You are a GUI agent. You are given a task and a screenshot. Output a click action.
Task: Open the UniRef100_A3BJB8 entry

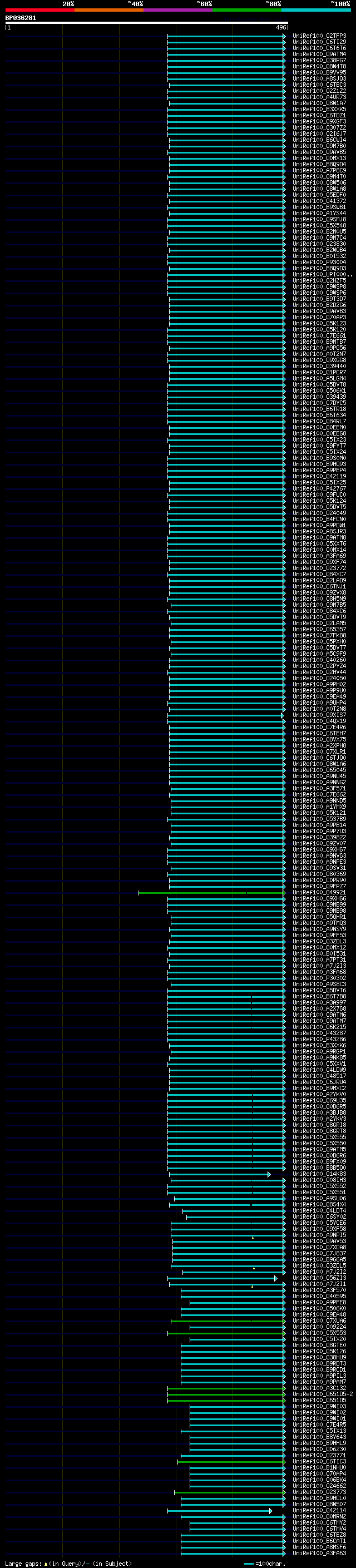(319, 1112)
